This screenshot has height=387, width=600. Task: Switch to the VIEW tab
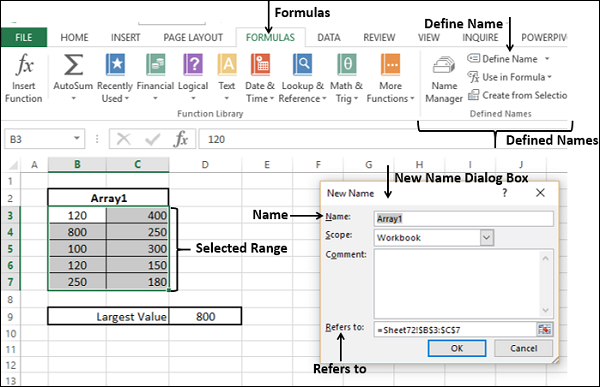429,38
